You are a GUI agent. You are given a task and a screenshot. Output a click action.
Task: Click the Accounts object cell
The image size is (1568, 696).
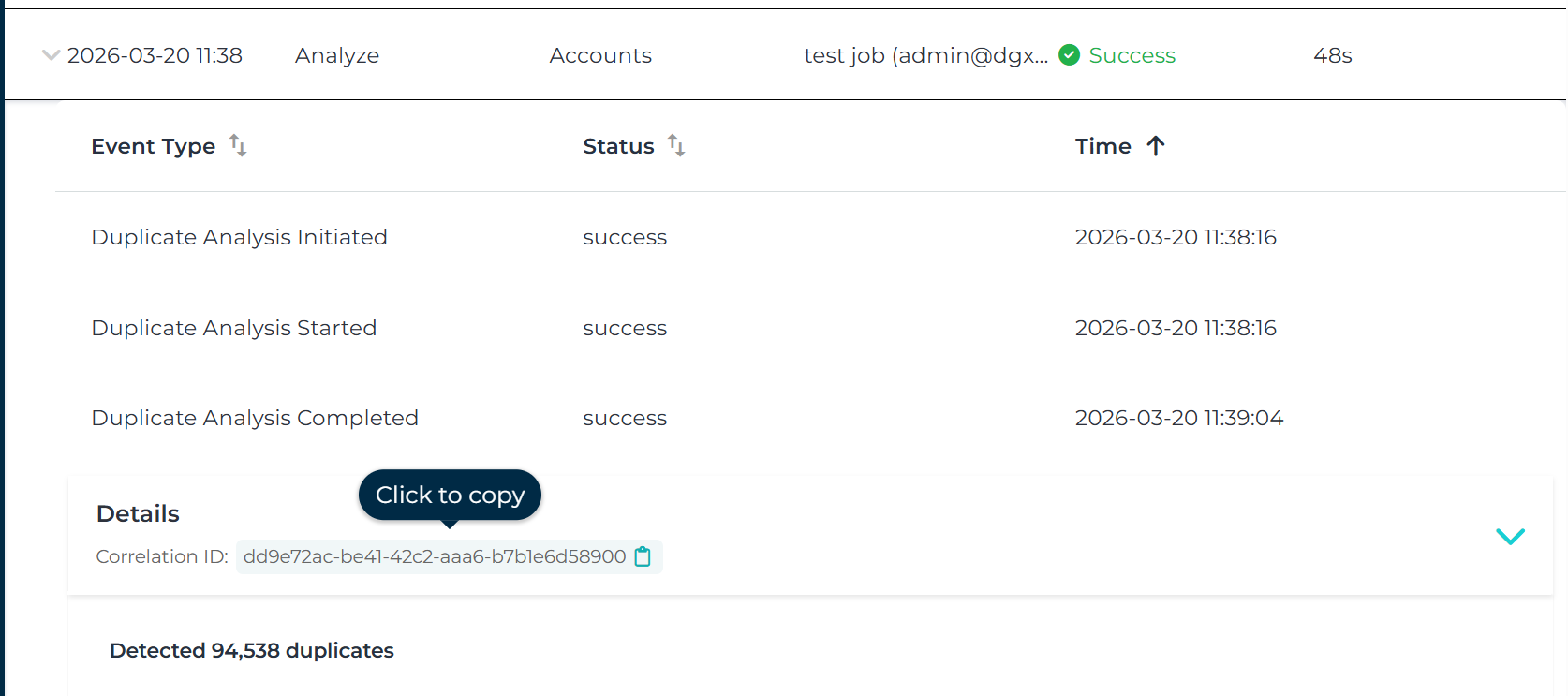[600, 55]
